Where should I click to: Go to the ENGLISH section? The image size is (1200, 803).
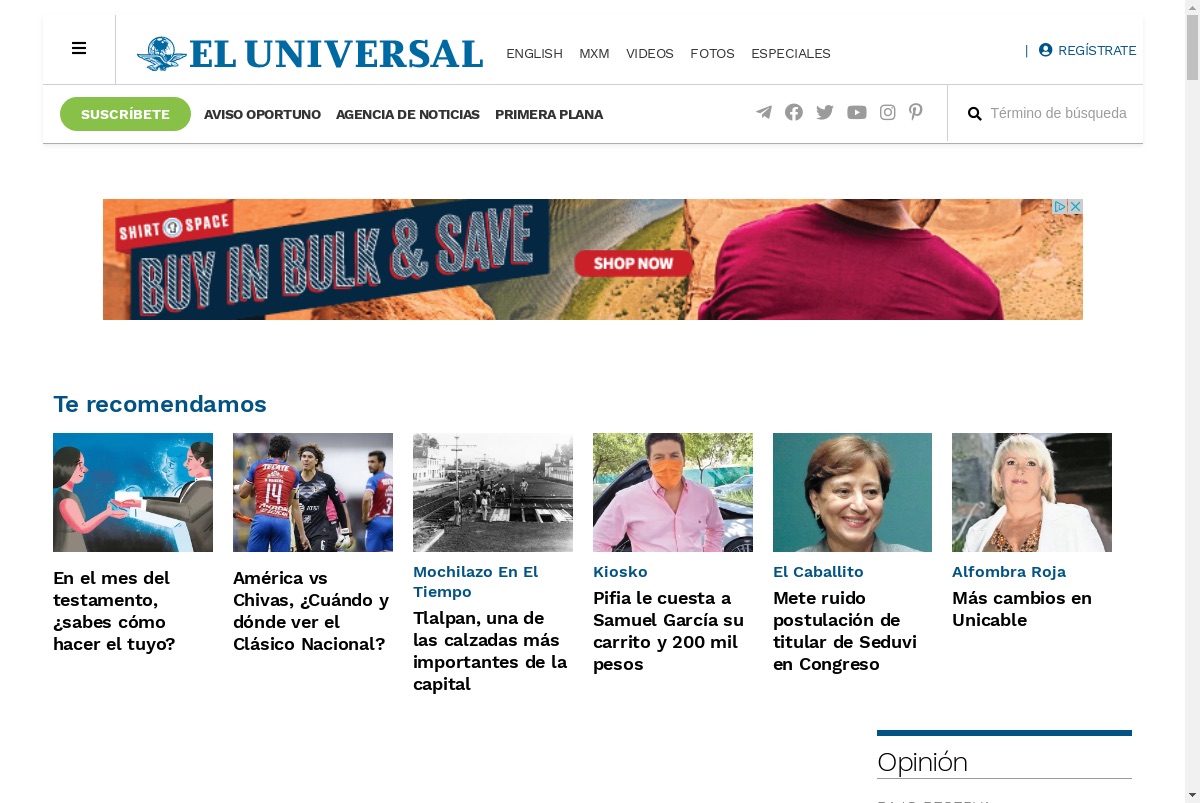tap(534, 54)
